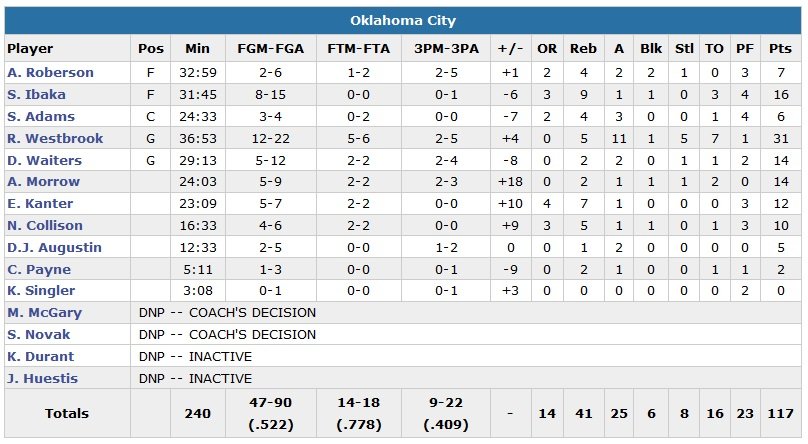Open A. Roberson's player link
This screenshot has height=444, width=808.
pos(50,73)
